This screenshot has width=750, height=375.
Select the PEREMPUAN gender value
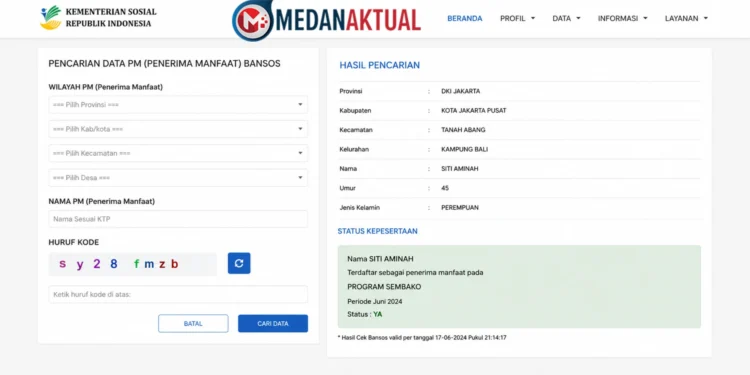click(460, 208)
